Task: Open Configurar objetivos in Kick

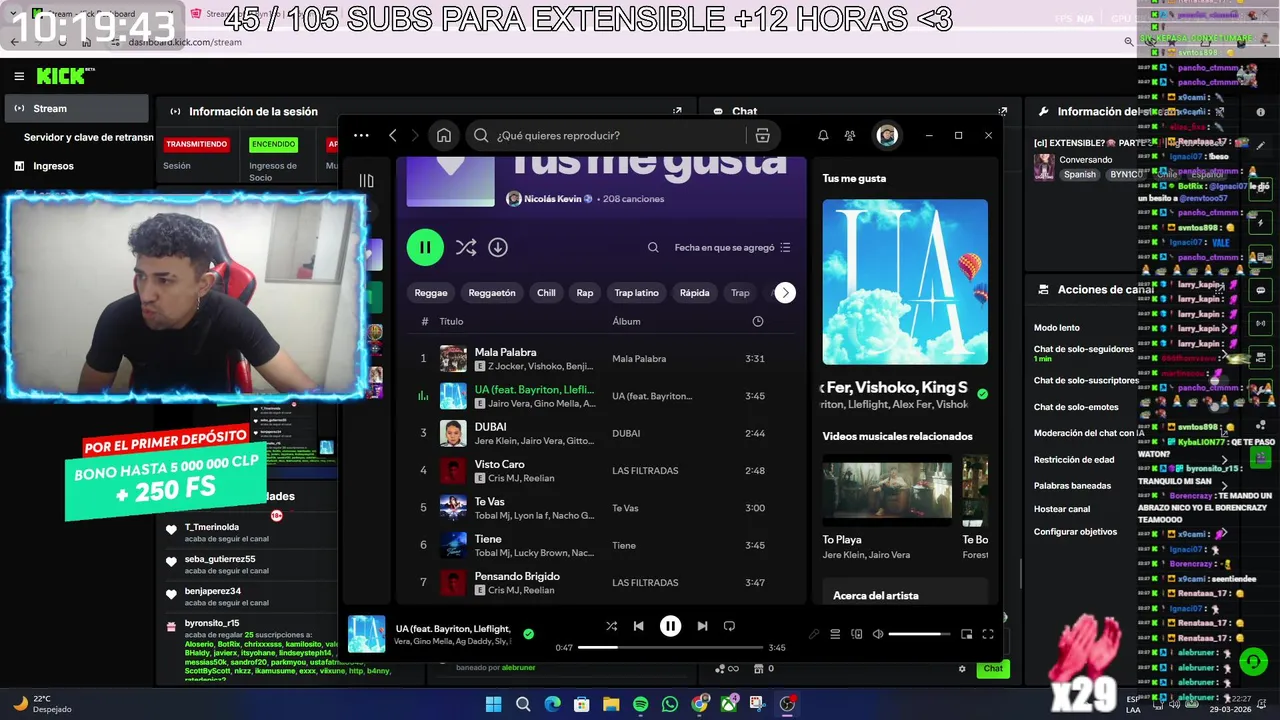Action: click(1075, 532)
